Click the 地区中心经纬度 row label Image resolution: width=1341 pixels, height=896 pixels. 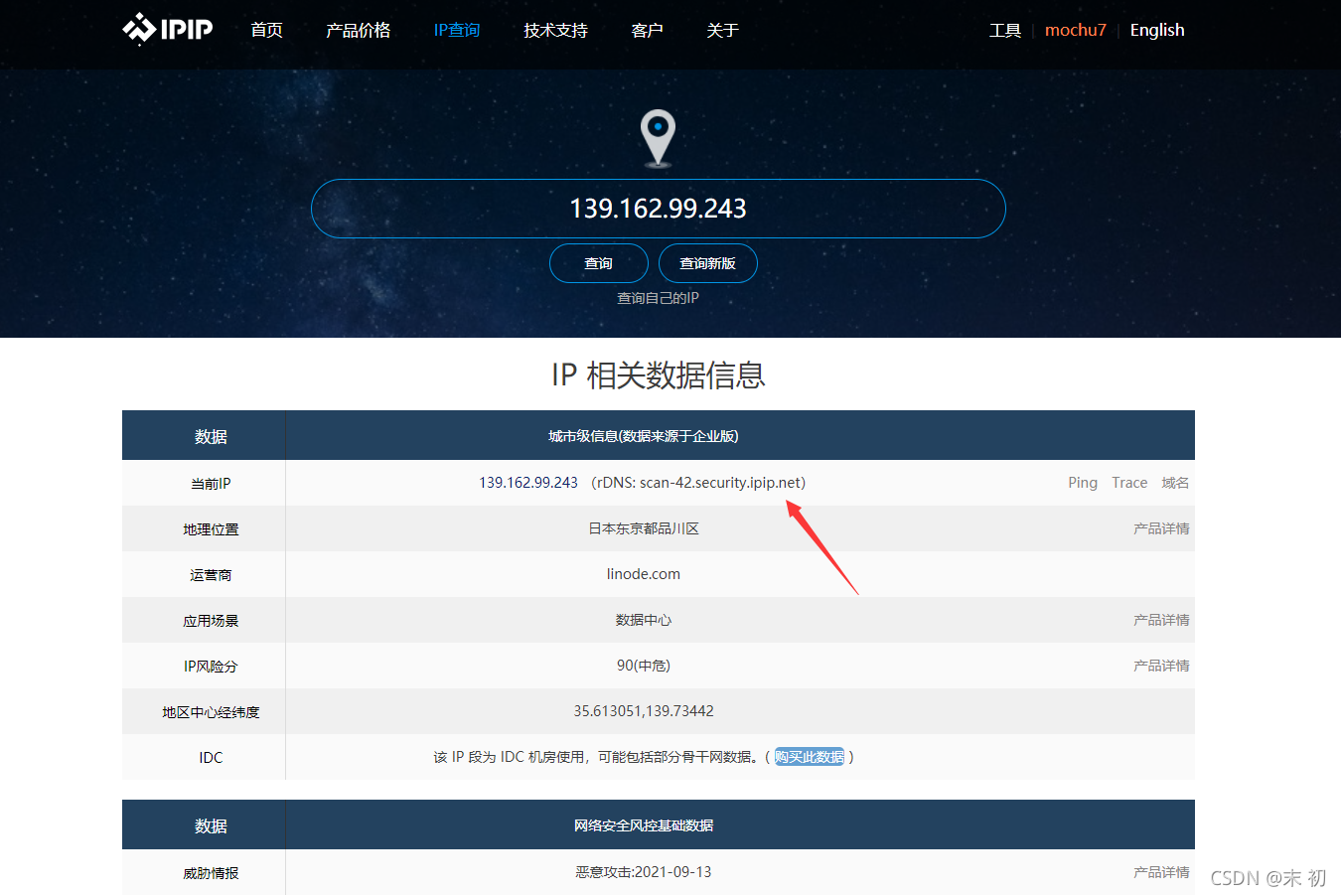pyautogui.click(x=211, y=712)
